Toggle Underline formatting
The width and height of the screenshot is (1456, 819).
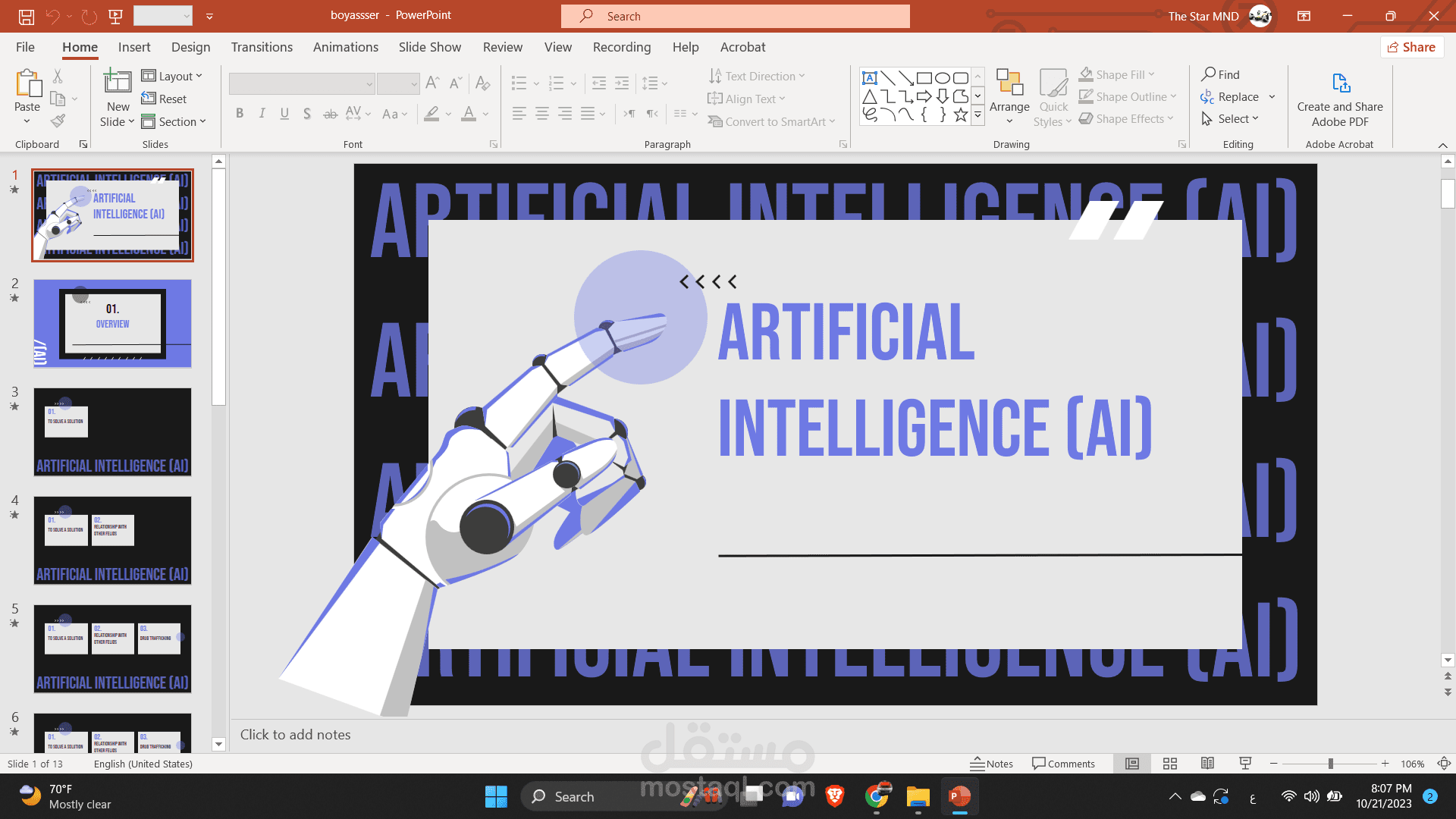(284, 114)
